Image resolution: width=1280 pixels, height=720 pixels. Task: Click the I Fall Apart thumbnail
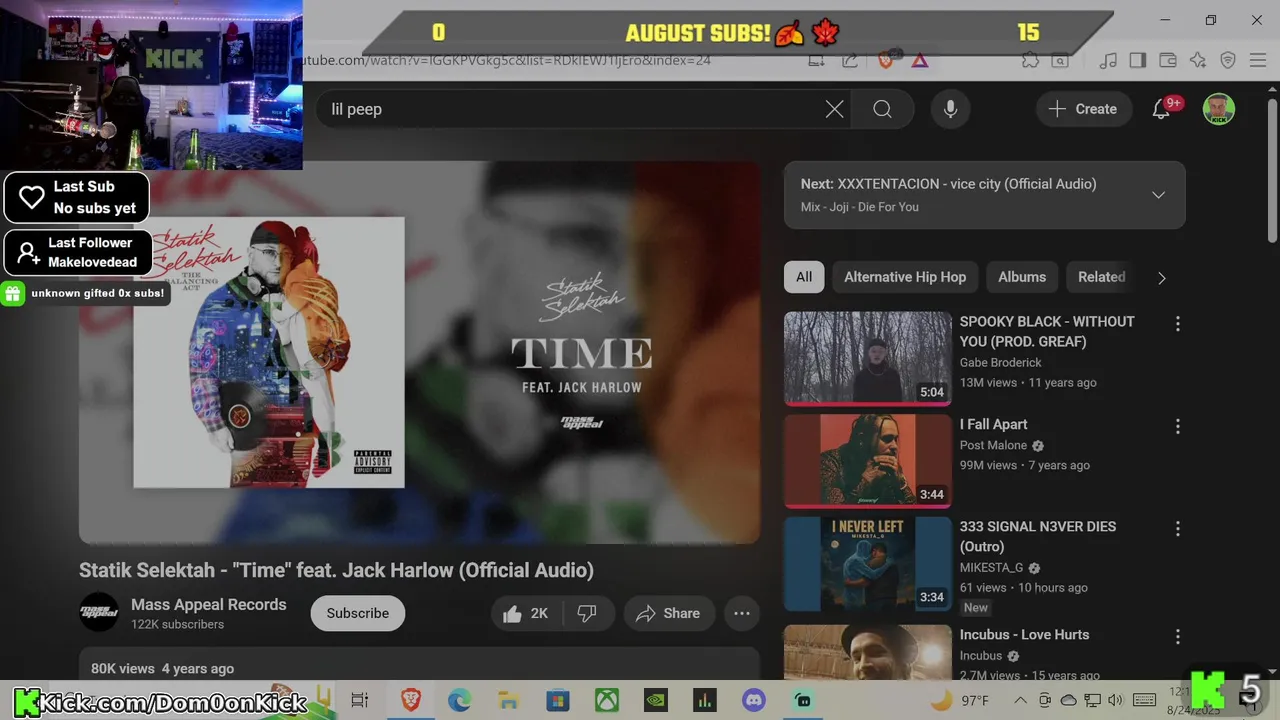868,461
